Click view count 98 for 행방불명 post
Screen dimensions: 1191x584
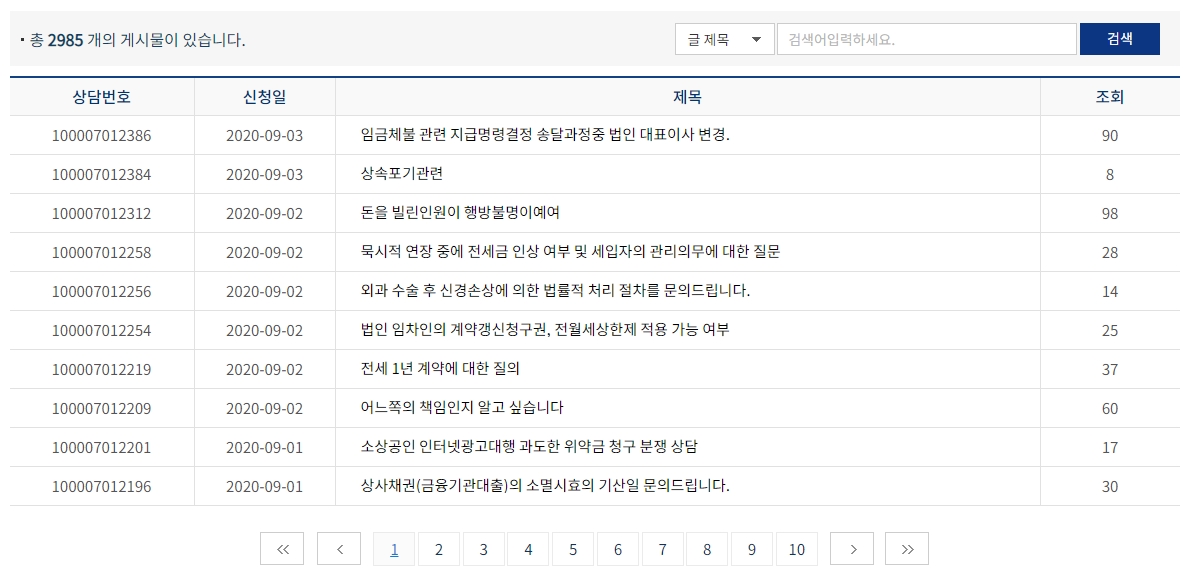(1110, 214)
